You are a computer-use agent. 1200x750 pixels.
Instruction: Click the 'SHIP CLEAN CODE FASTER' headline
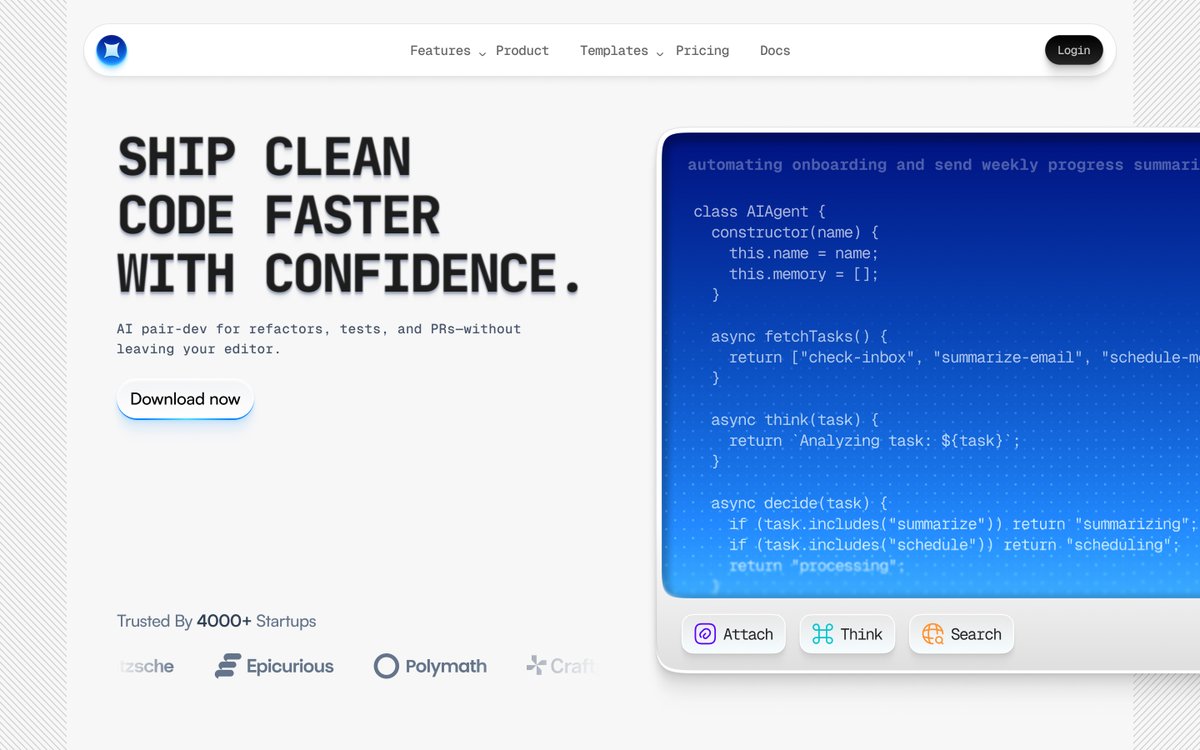pos(348,216)
